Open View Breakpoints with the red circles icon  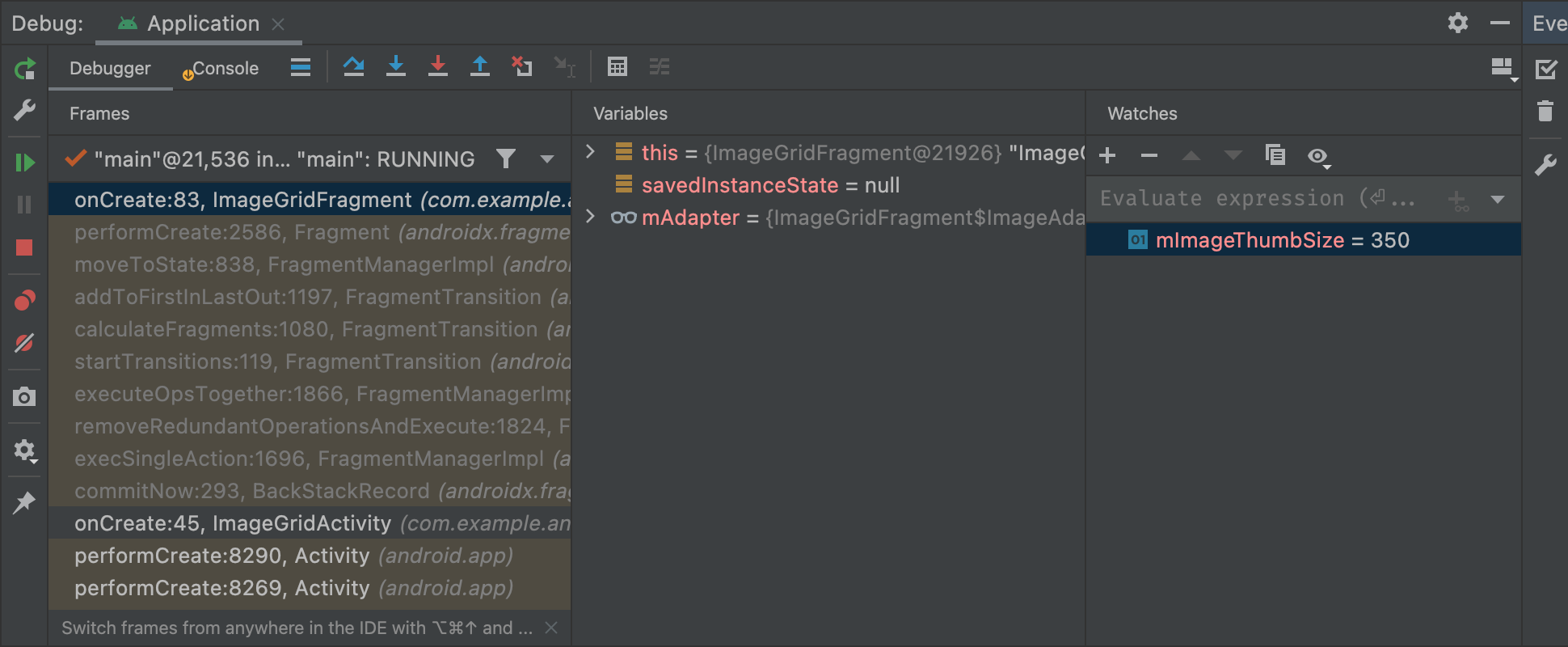[x=25, y=301]
